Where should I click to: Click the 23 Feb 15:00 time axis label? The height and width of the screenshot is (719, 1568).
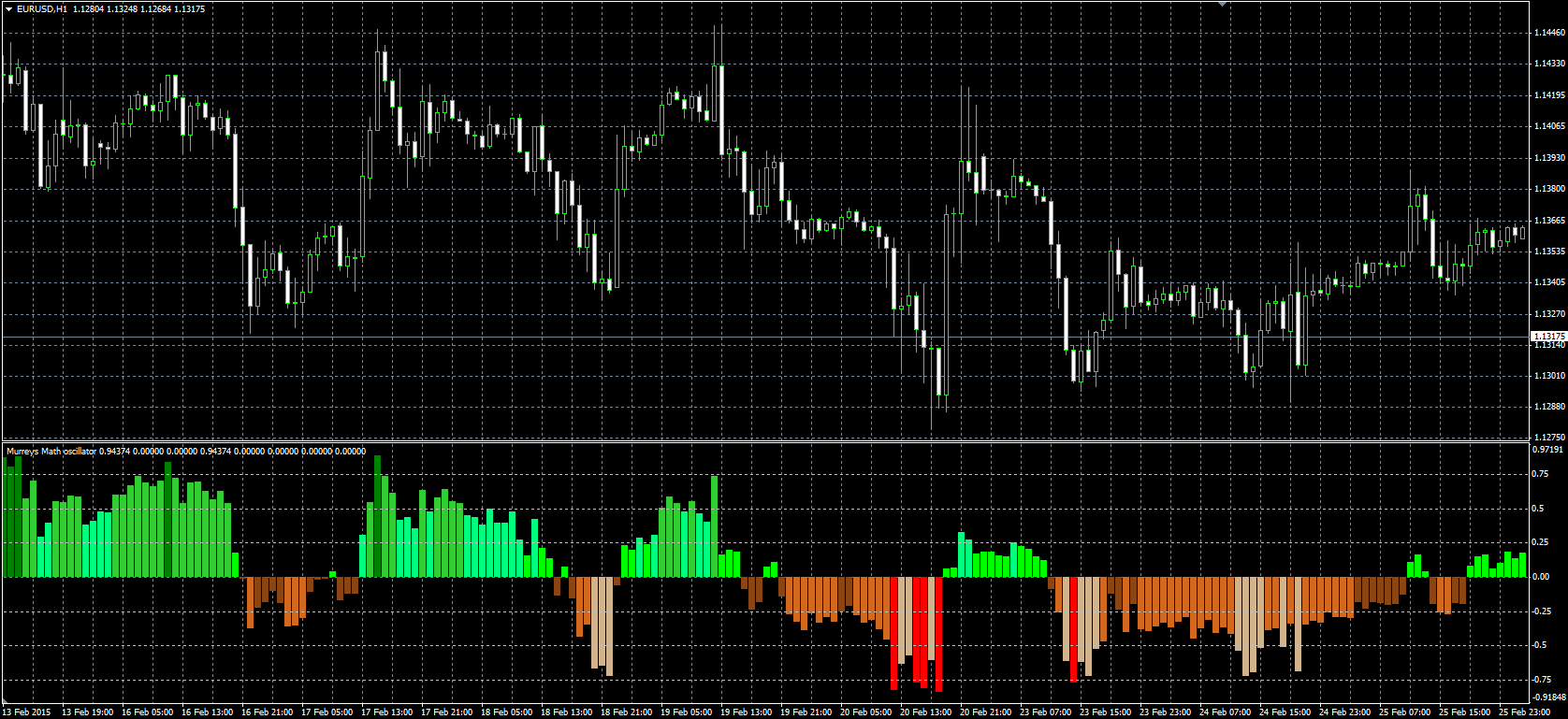[1105, 712]
